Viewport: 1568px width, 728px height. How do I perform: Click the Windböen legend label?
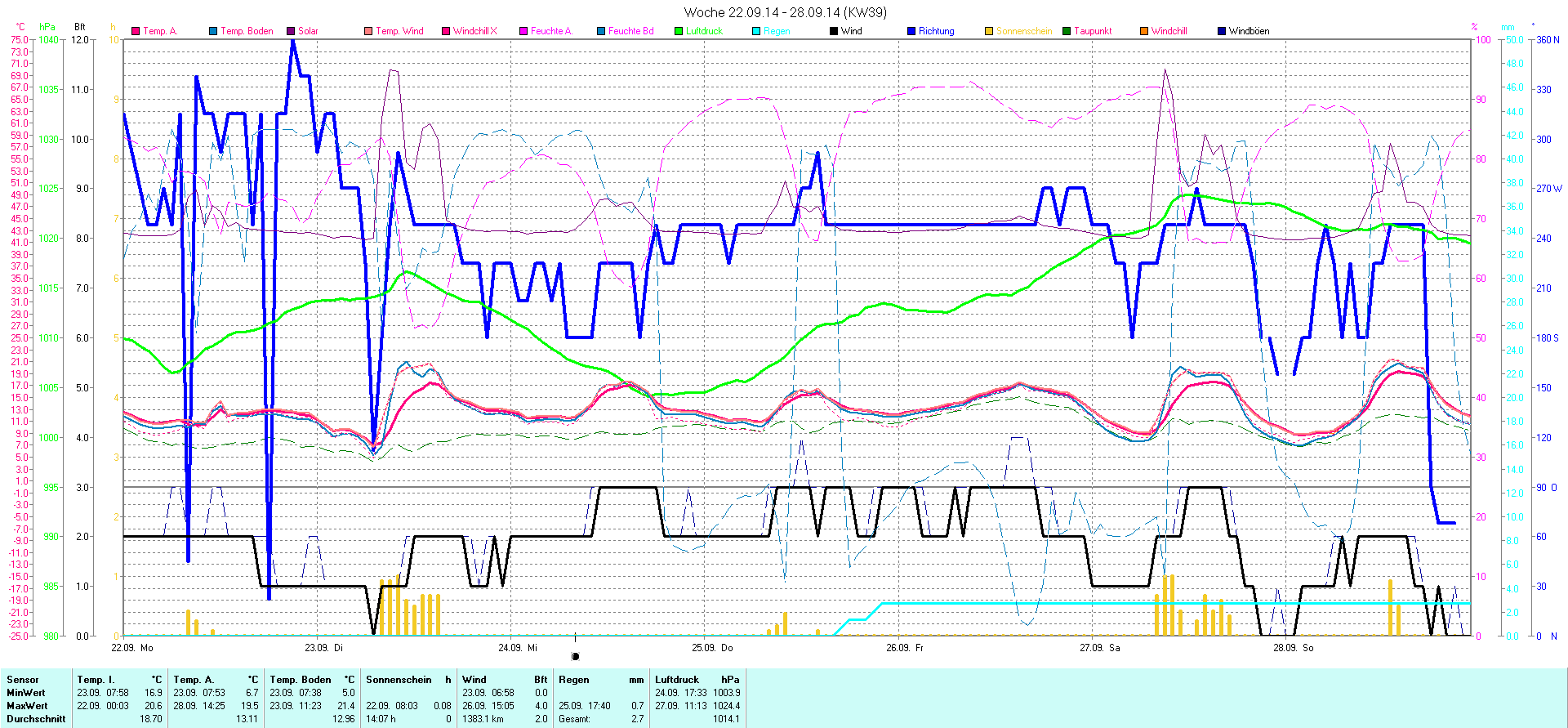1249,31
